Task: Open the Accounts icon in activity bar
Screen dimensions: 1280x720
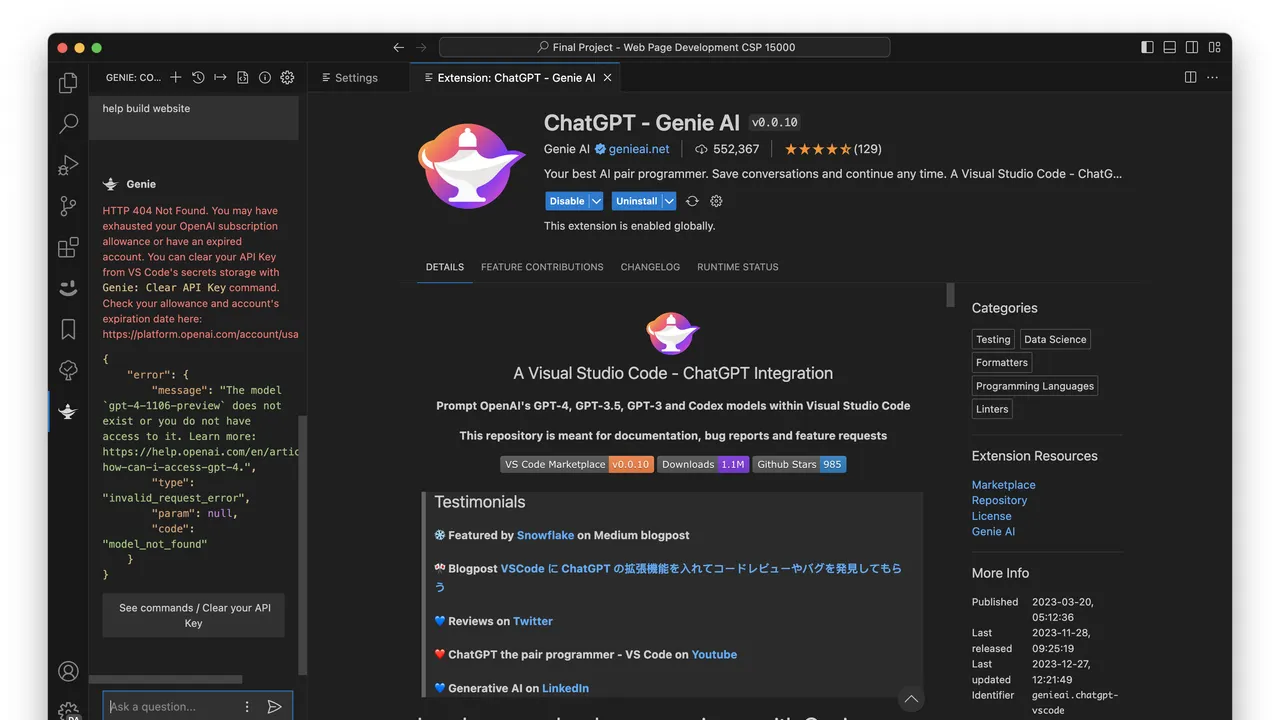Action: (x=68, y=671)
